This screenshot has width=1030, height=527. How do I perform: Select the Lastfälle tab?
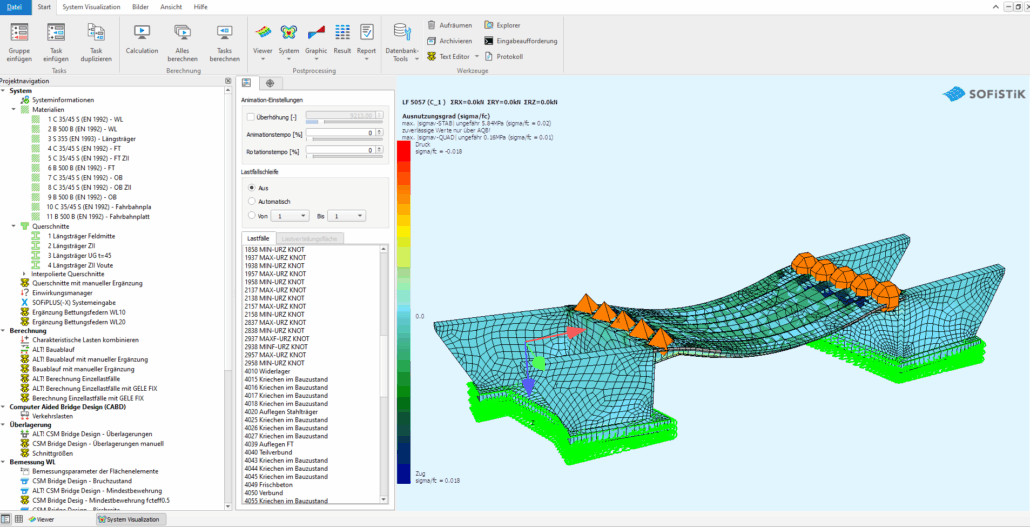(x=258, y=239)
